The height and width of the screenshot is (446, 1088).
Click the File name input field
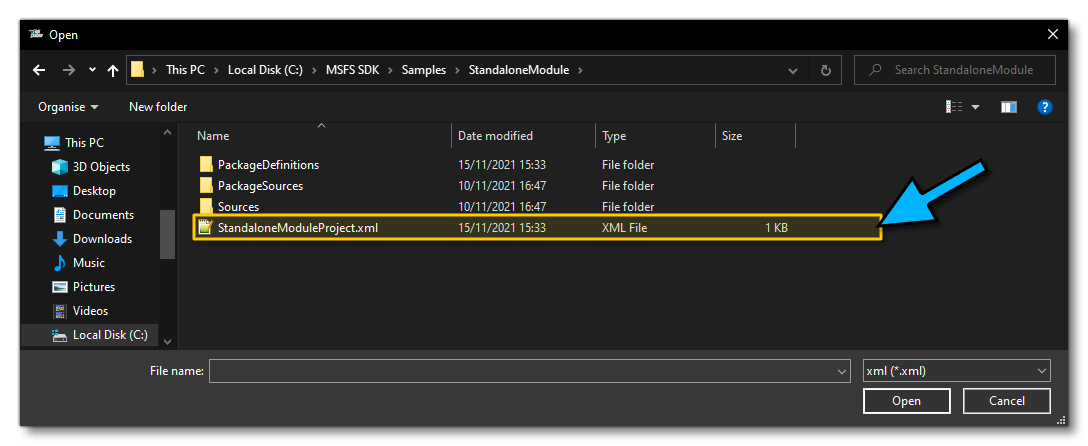pos(529,371)
